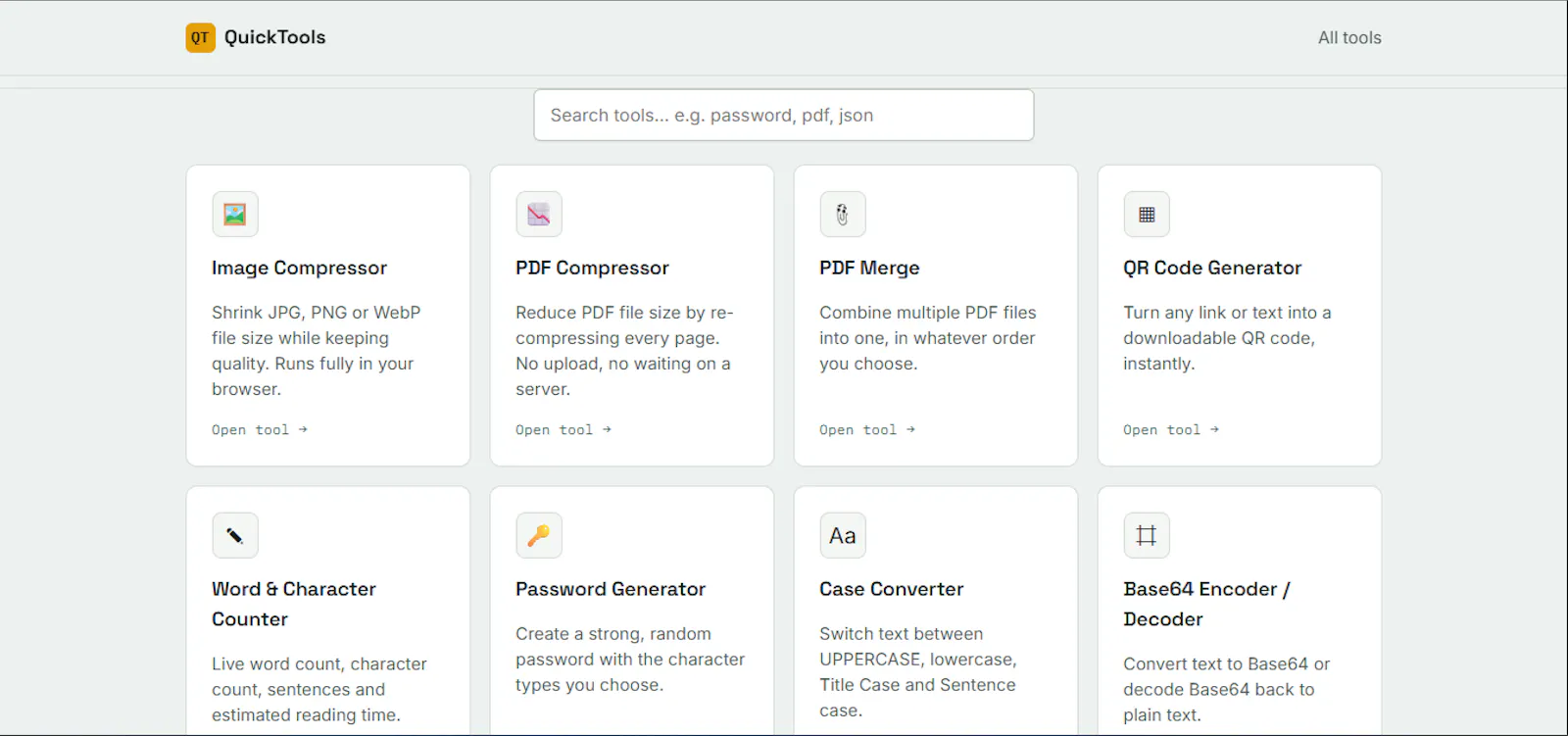1568x736 pixels.
Task: Open tool link under QR Code Generator
Action: [x=1171, y=429]
